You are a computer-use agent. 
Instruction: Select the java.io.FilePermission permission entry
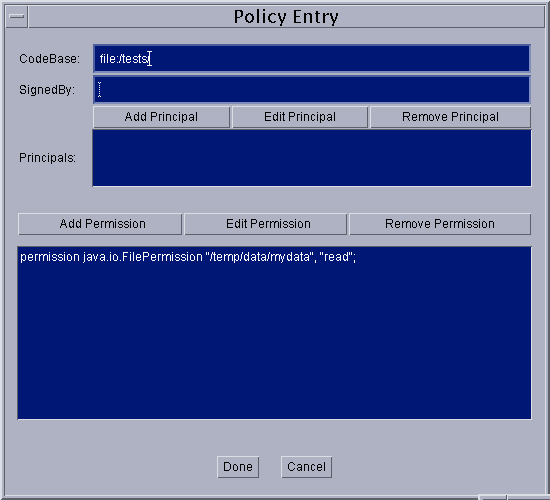click(188, 257)
